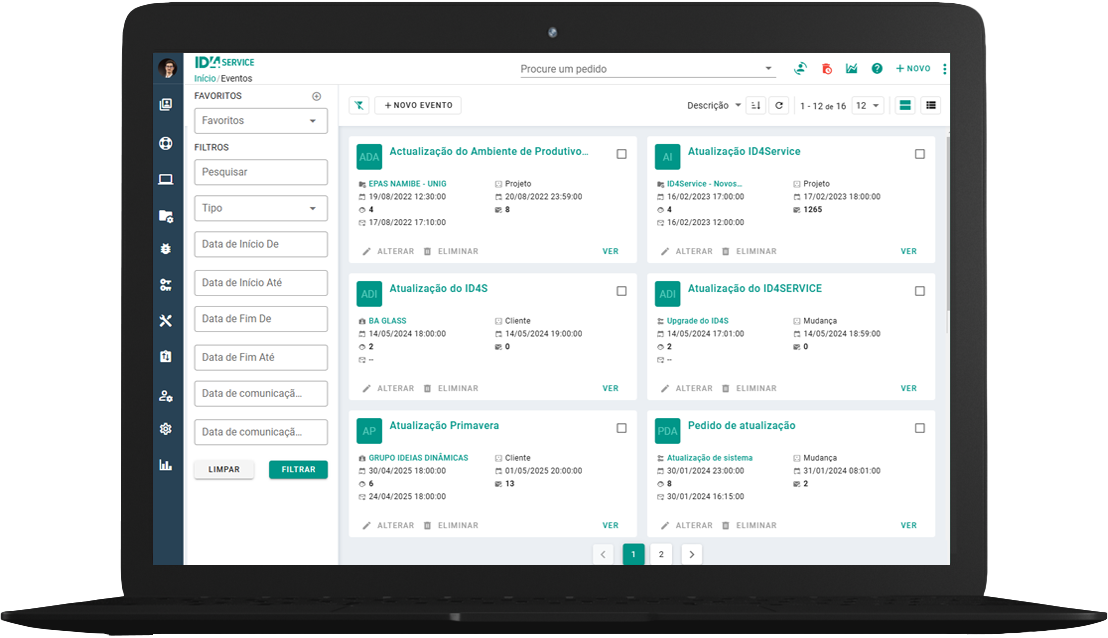Click Ver on Atualização ID4Service card
Viewport: 1108px width, 638px height.
point(909,252)
